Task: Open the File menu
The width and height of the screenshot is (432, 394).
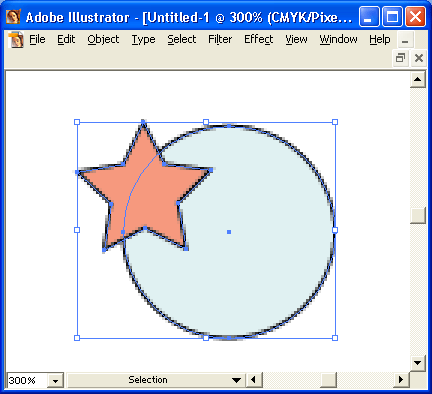Action: tap(37, 39)
